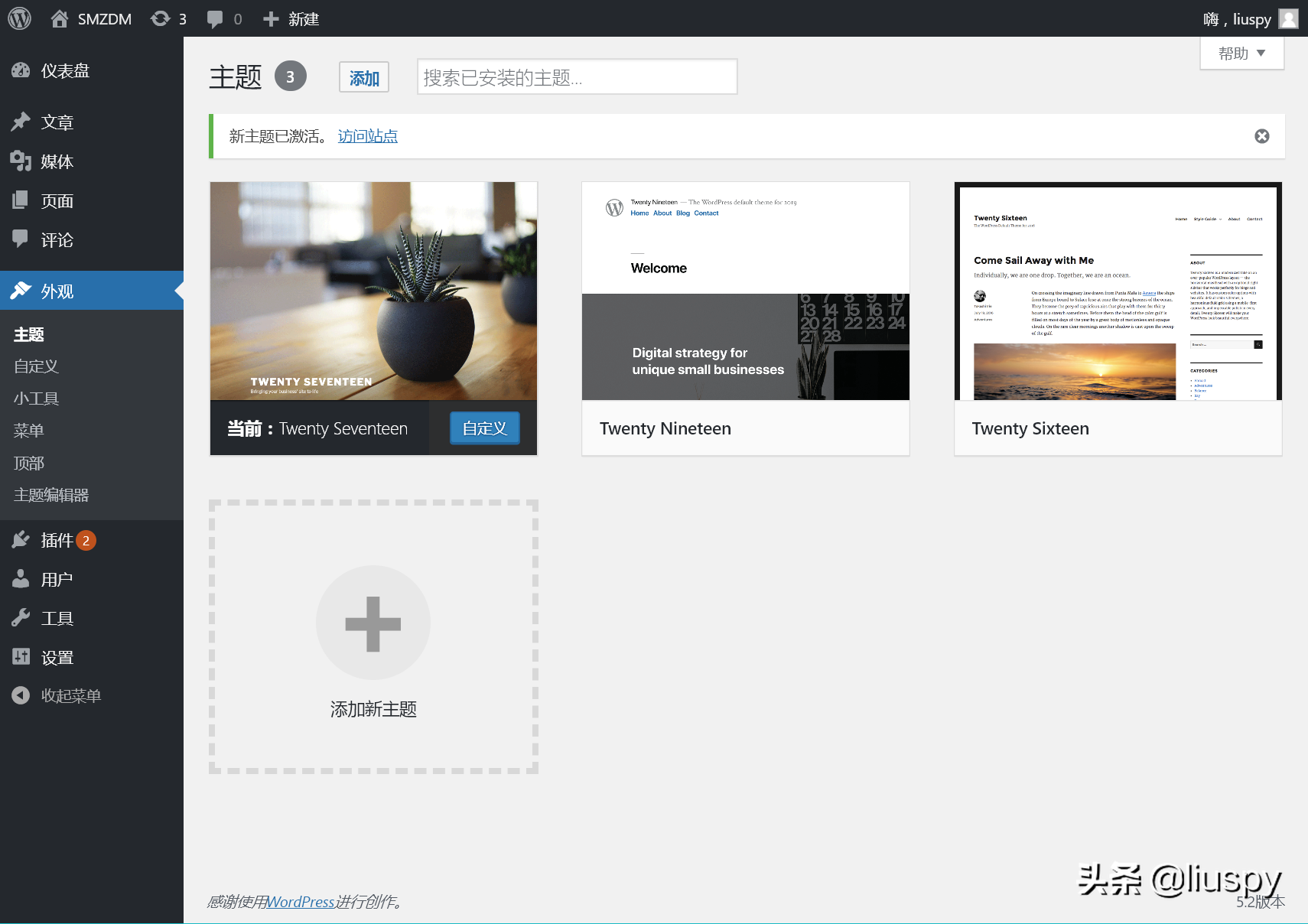Viewport: 1308px width, 924px height.
Task: Click the plus icon for 新建
Action: click(x=271, y=19)
